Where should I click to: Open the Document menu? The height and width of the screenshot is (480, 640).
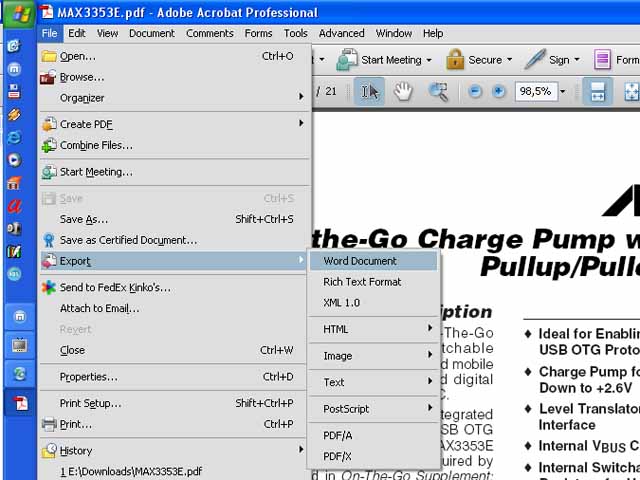click(x=152, y=33)
